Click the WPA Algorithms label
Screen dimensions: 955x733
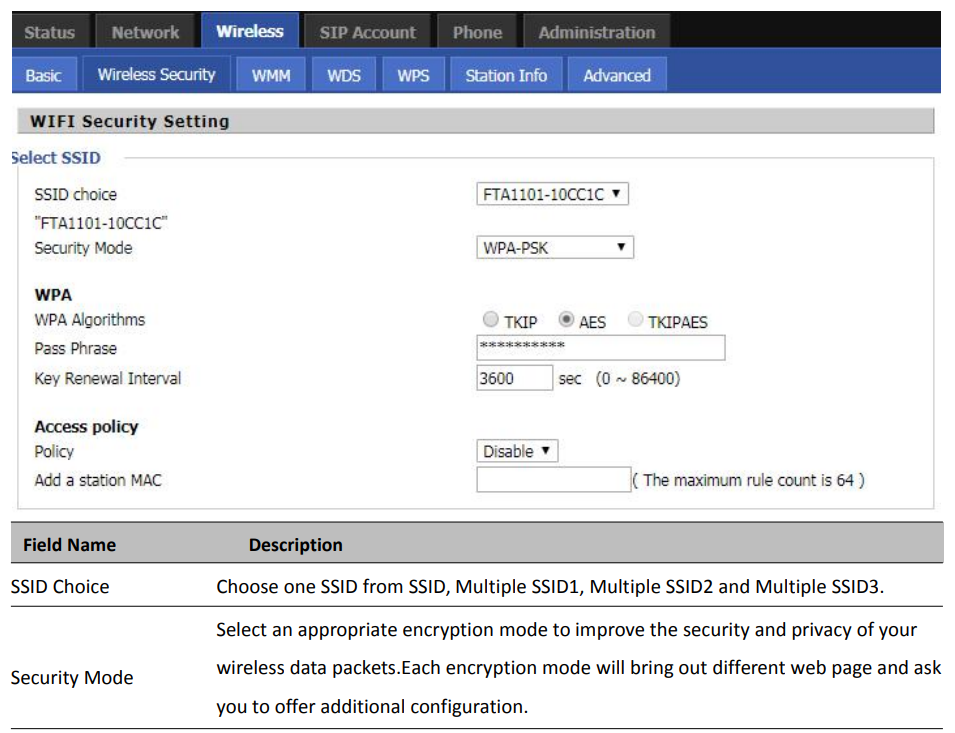pyautogui.click(x=90, y=320)
